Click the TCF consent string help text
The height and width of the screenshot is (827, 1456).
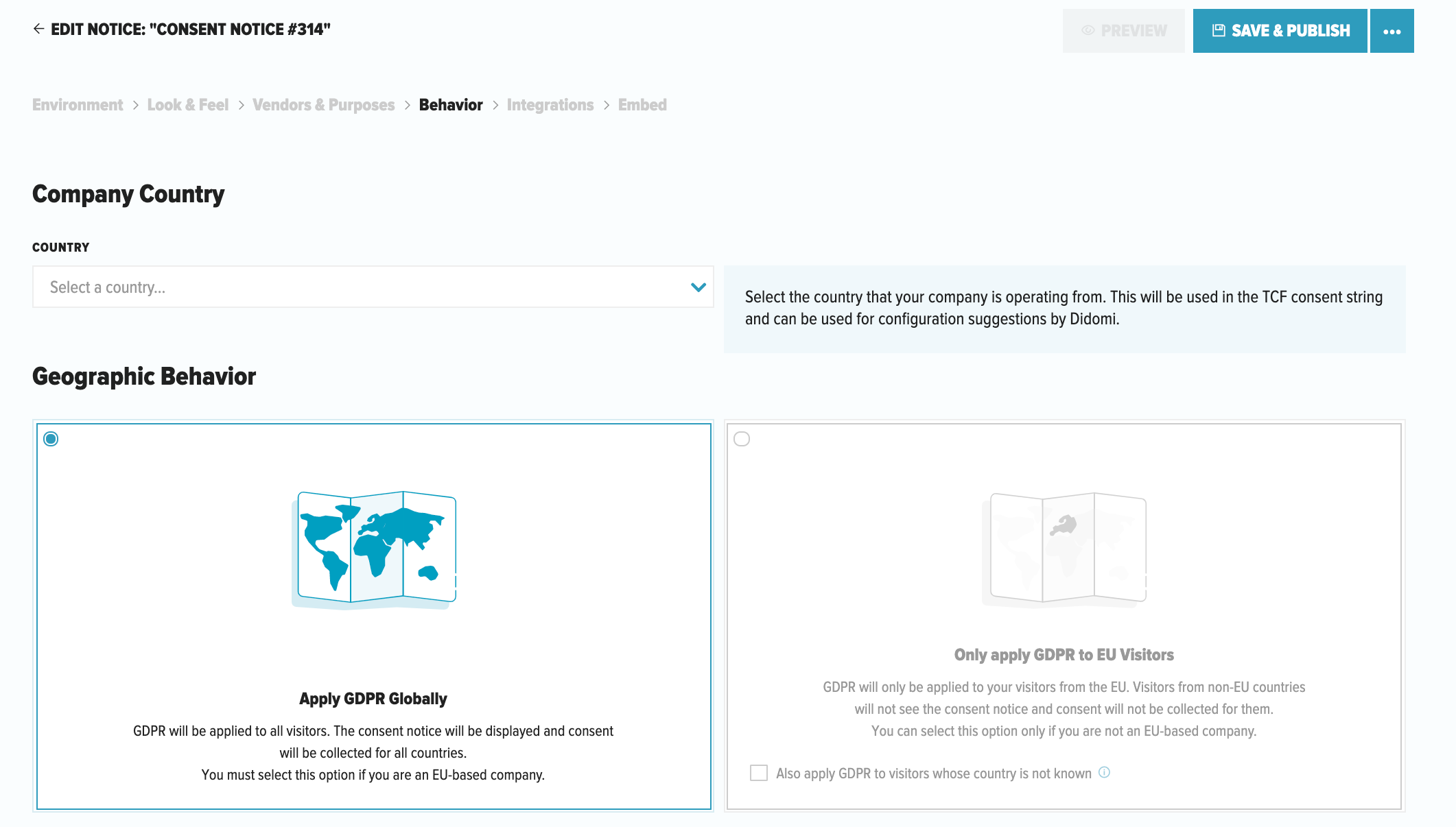click(x=1064, y=308)
